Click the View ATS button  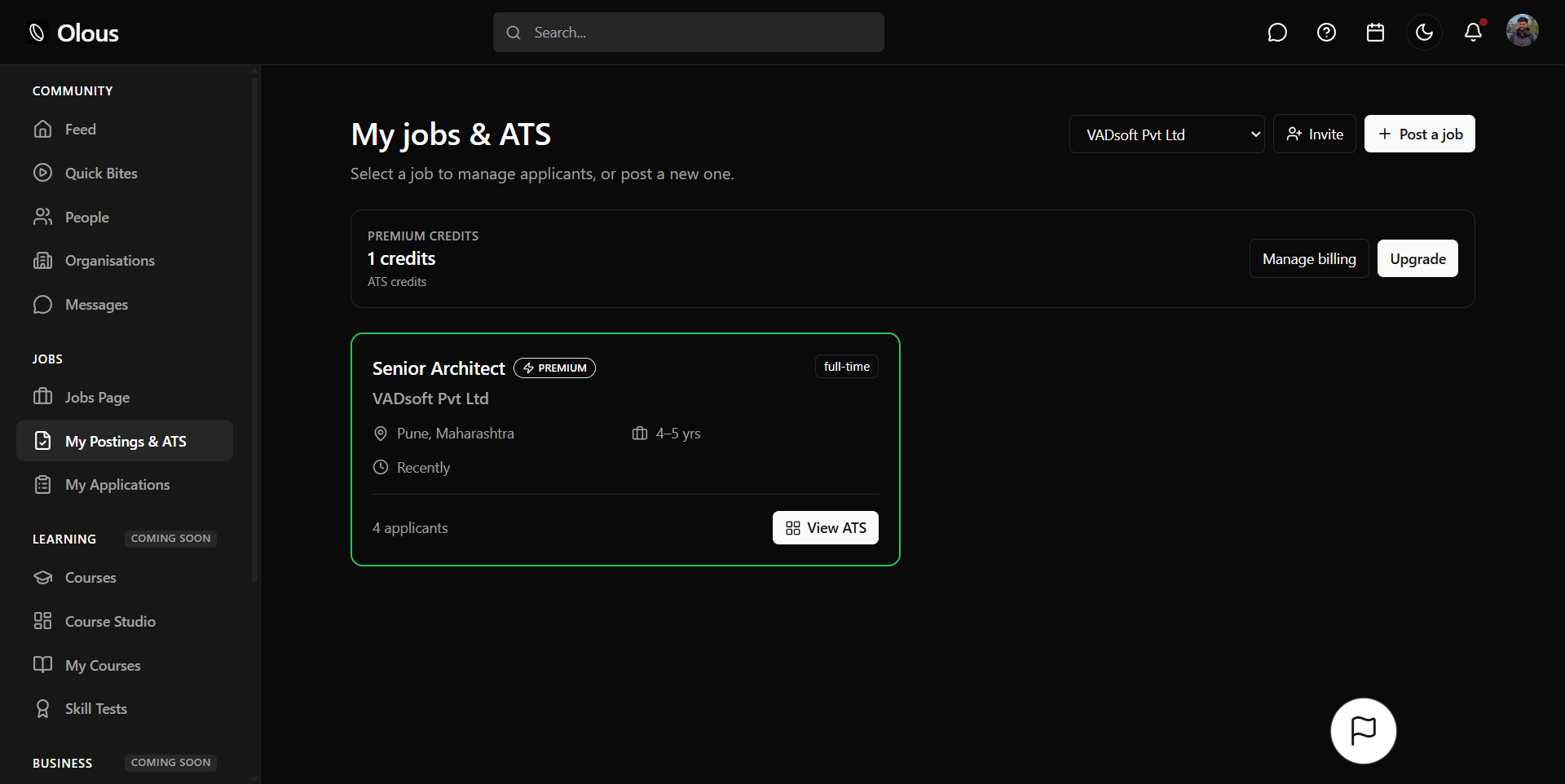825,528
